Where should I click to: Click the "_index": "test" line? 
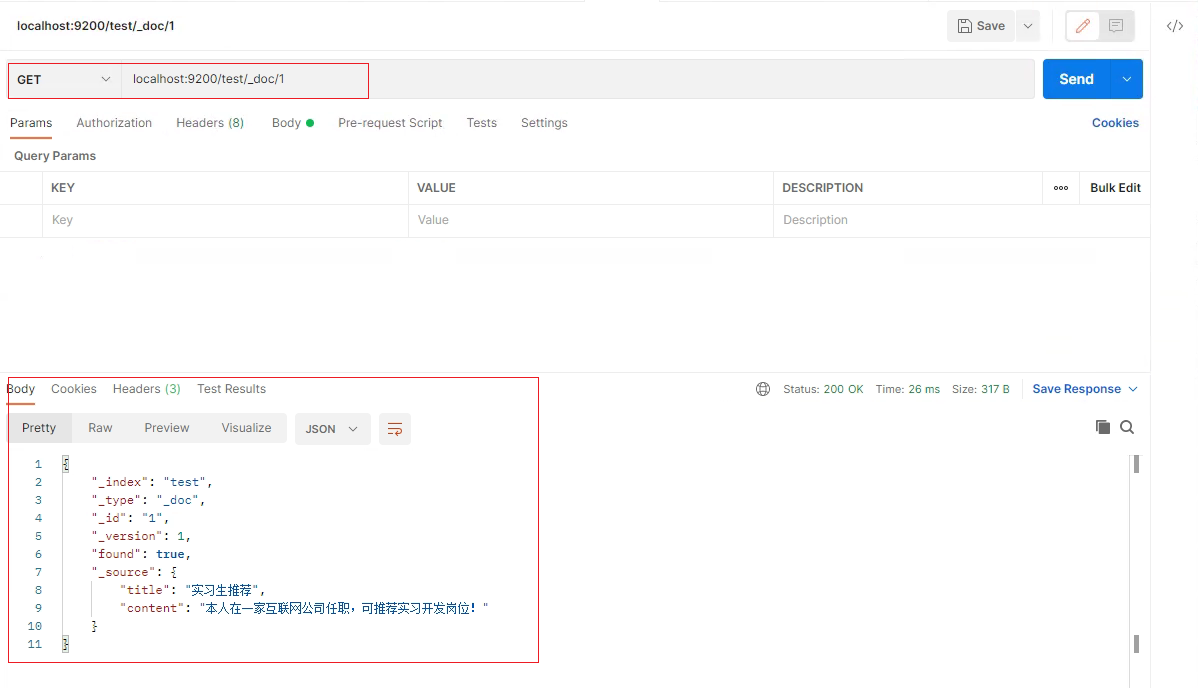tap(151, 482)
